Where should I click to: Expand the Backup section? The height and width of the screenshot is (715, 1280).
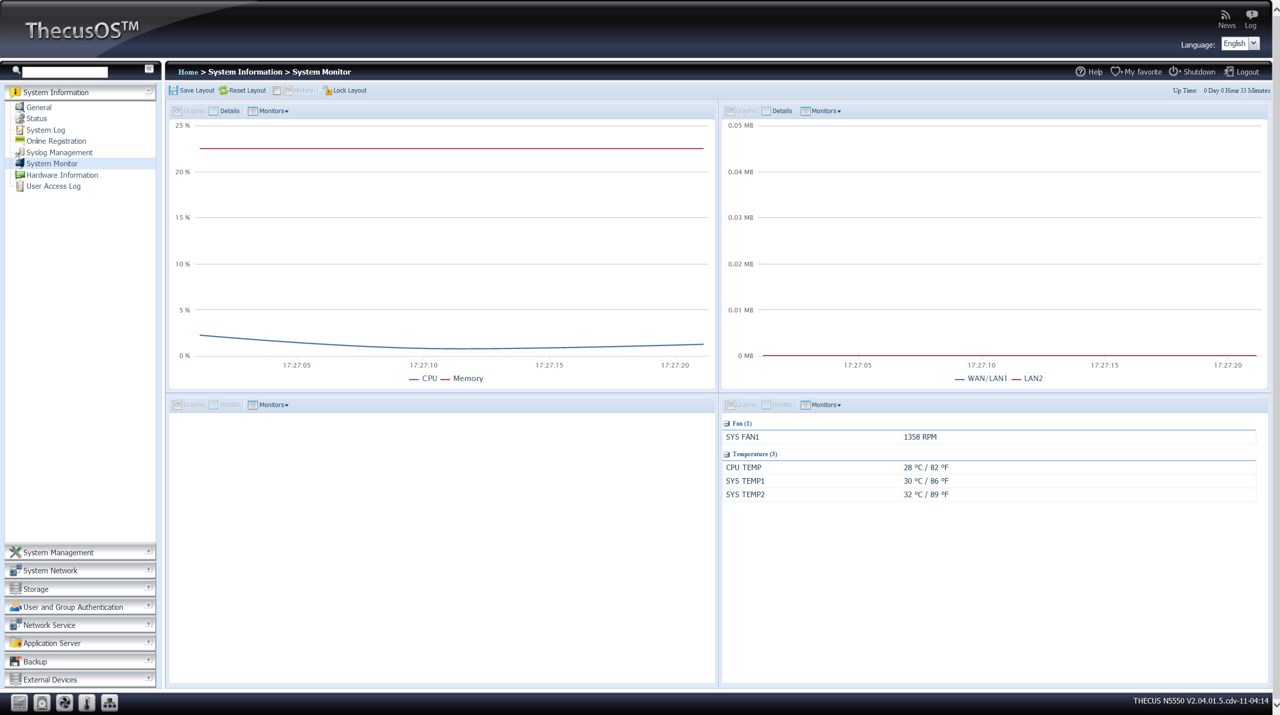tap(80, 661)
